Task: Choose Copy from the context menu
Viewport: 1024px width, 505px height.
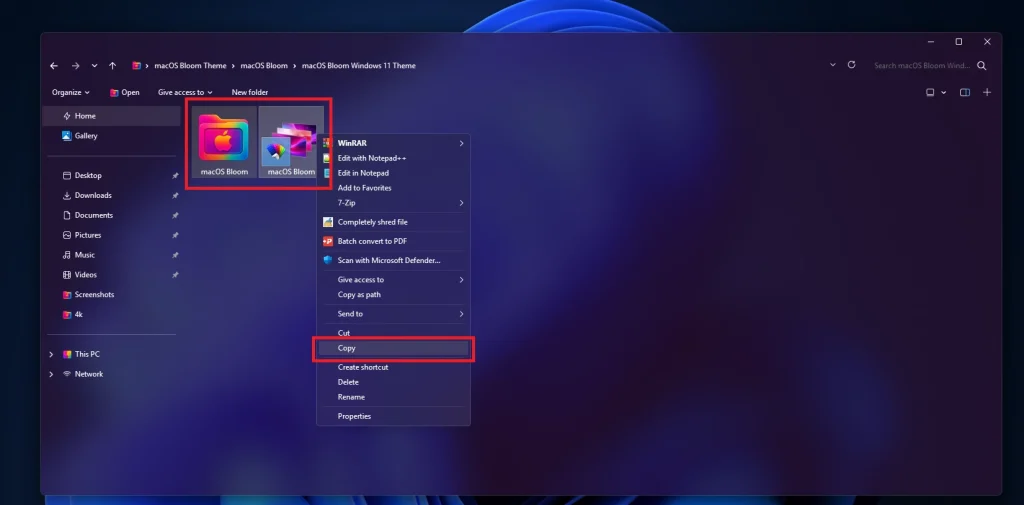Action: click(x=393, y=348)
